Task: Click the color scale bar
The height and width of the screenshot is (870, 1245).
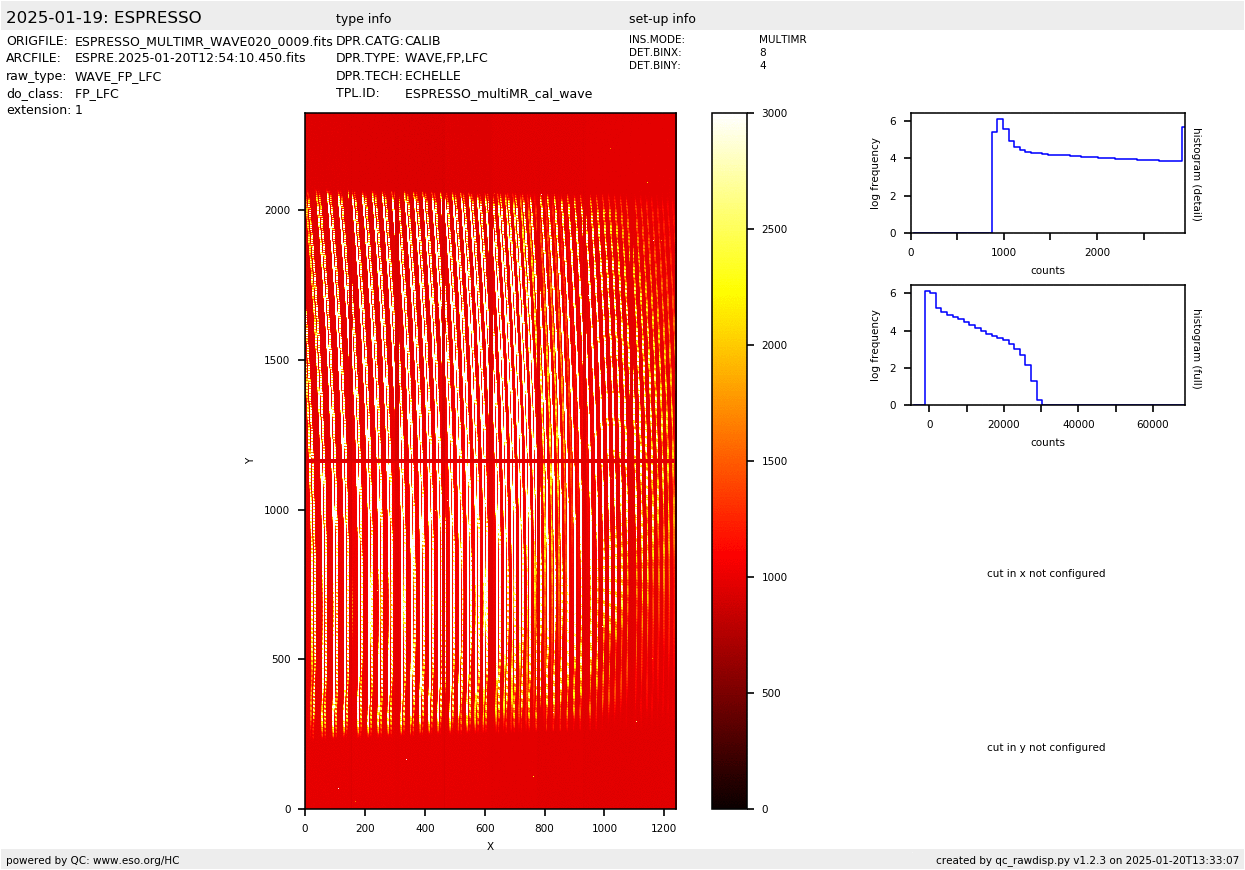Action: pyautogui.click(x=729, y=460)
